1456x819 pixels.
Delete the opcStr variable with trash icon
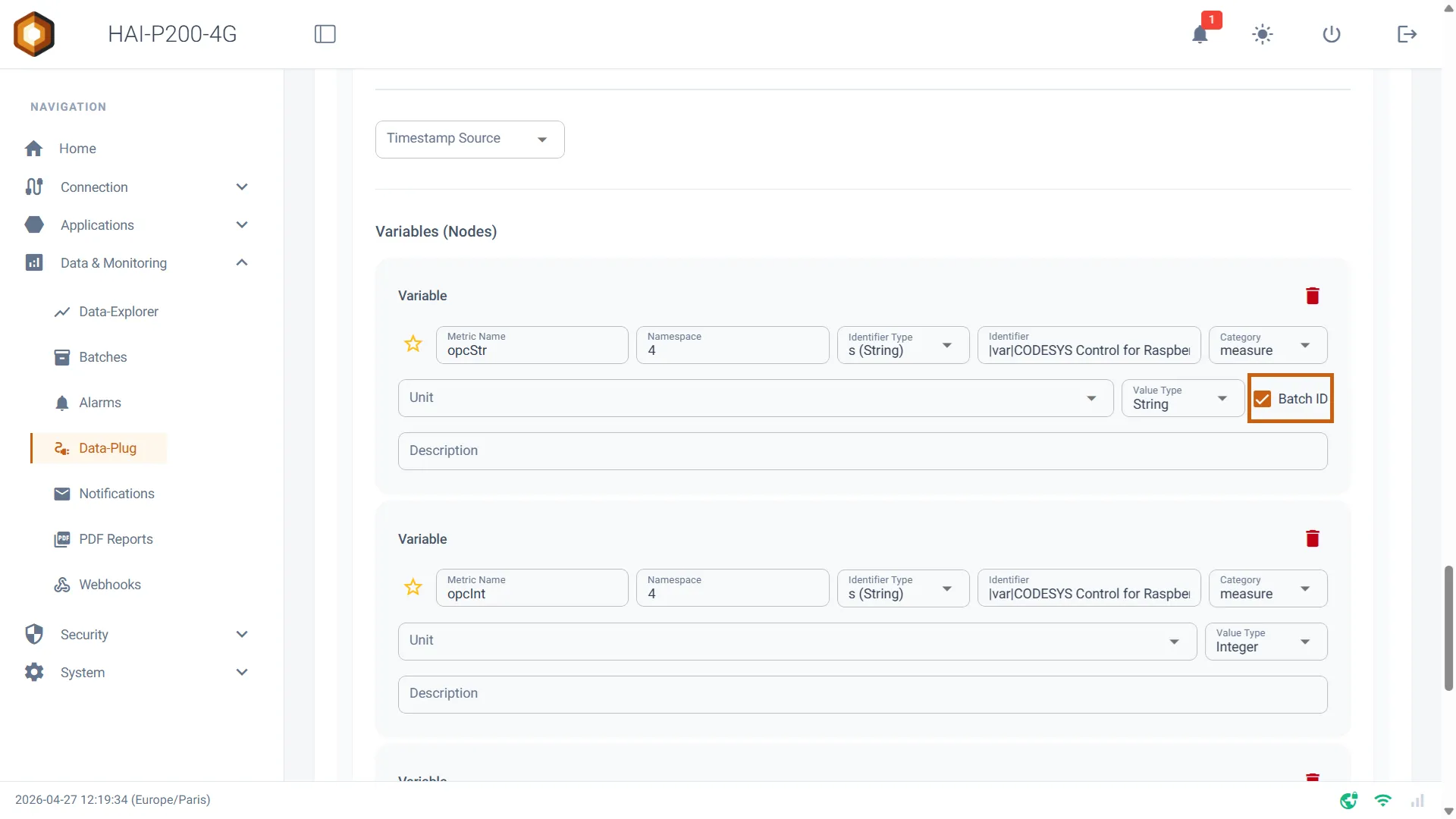(1313, 296)
